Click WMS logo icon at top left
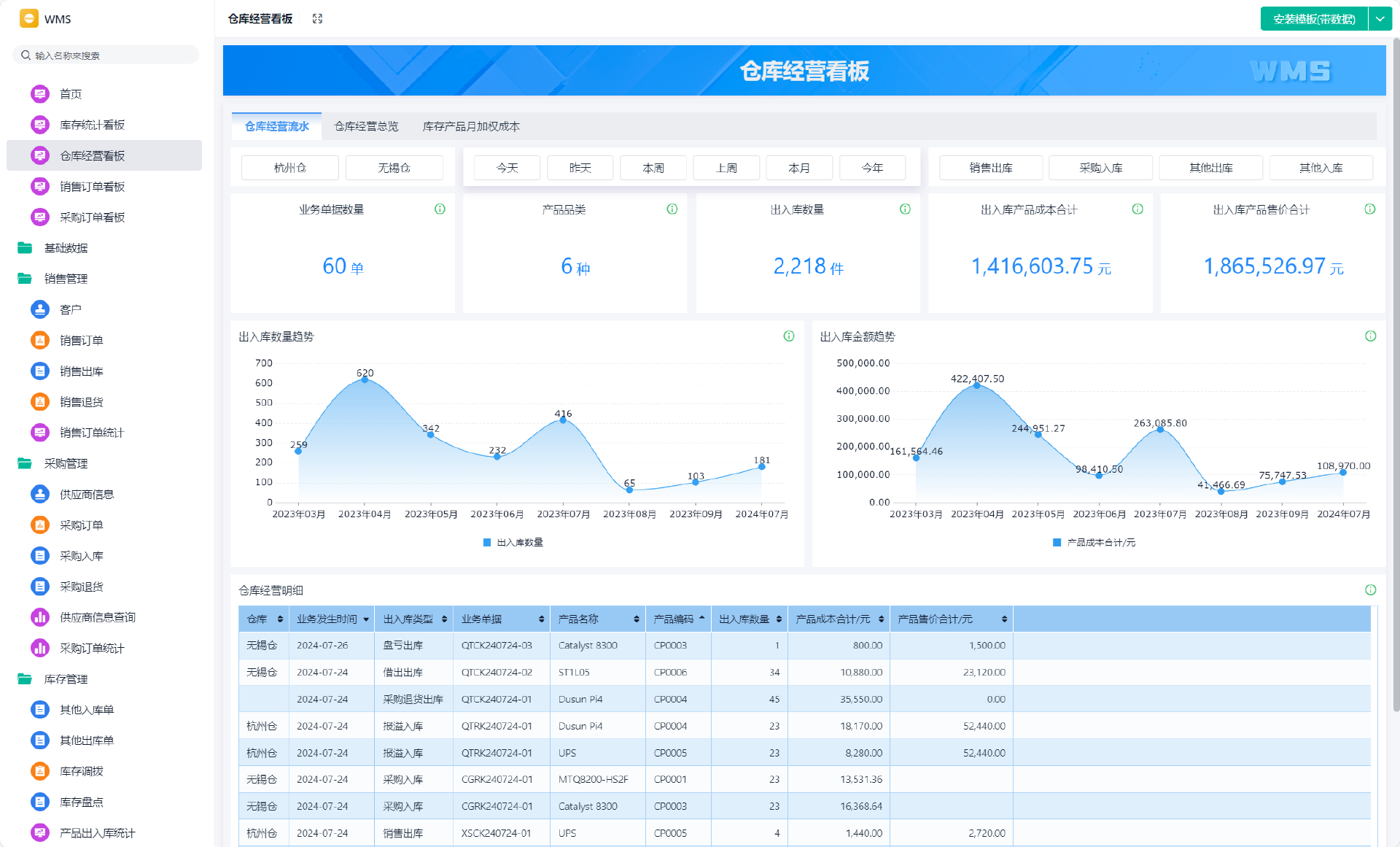 [29, 19]
